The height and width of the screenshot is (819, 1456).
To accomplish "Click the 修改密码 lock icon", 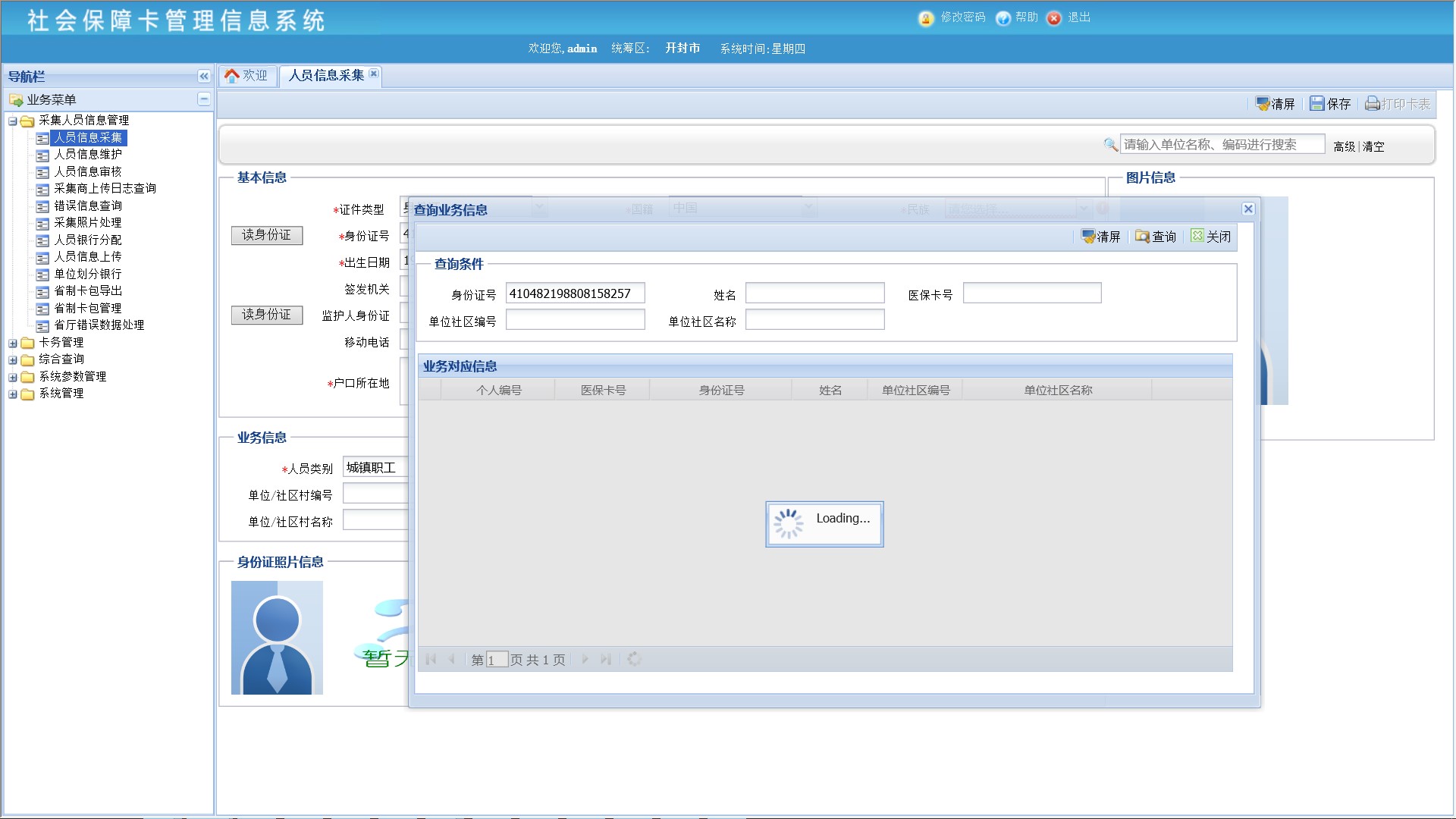I will [x=925, y=18].
